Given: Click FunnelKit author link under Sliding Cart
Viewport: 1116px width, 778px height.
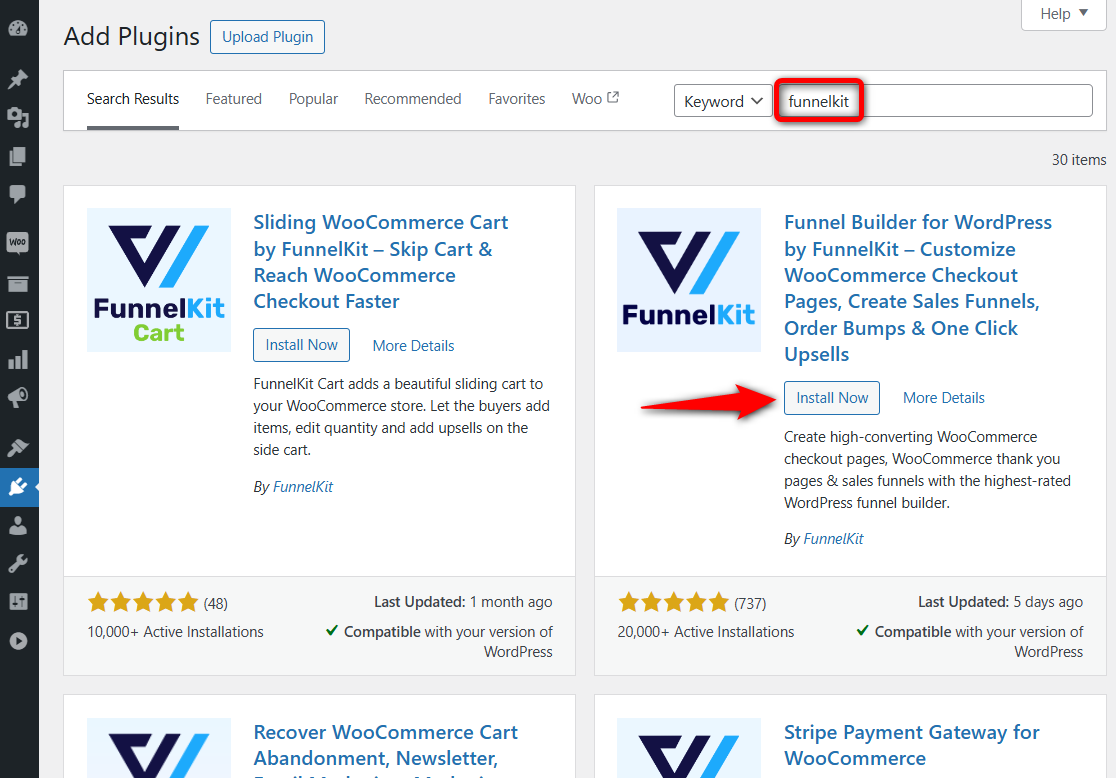Looking at the screenshot, I should click(302, 487).
